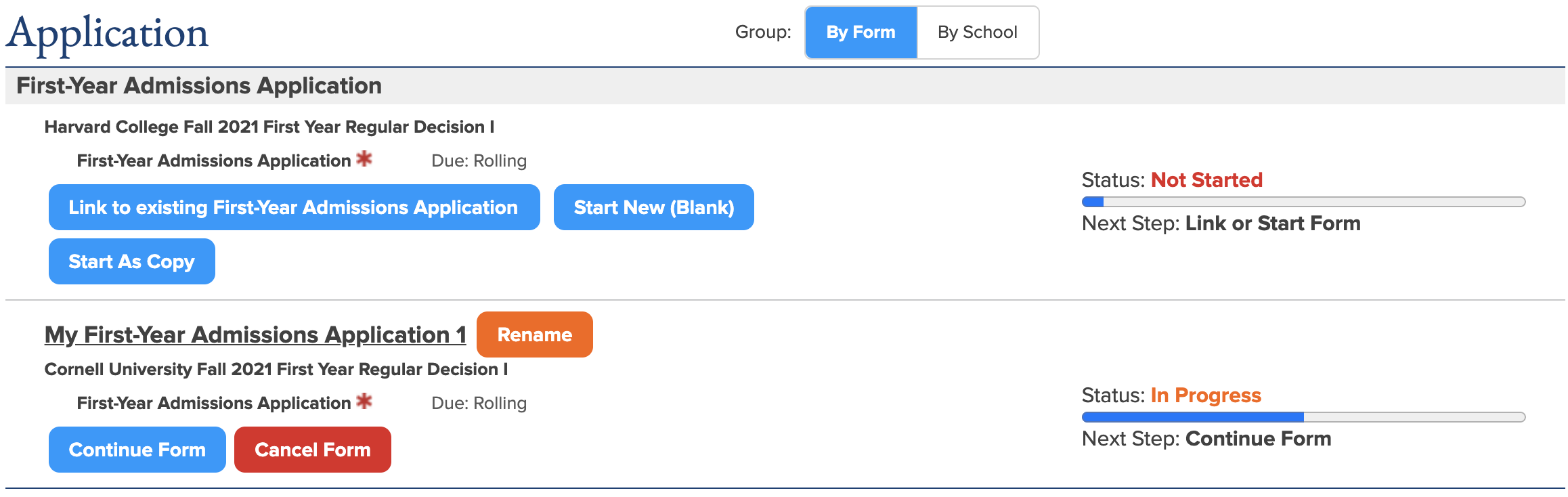Switch grouping to By Form
The image size is (1568, 497).
(861, 33)
